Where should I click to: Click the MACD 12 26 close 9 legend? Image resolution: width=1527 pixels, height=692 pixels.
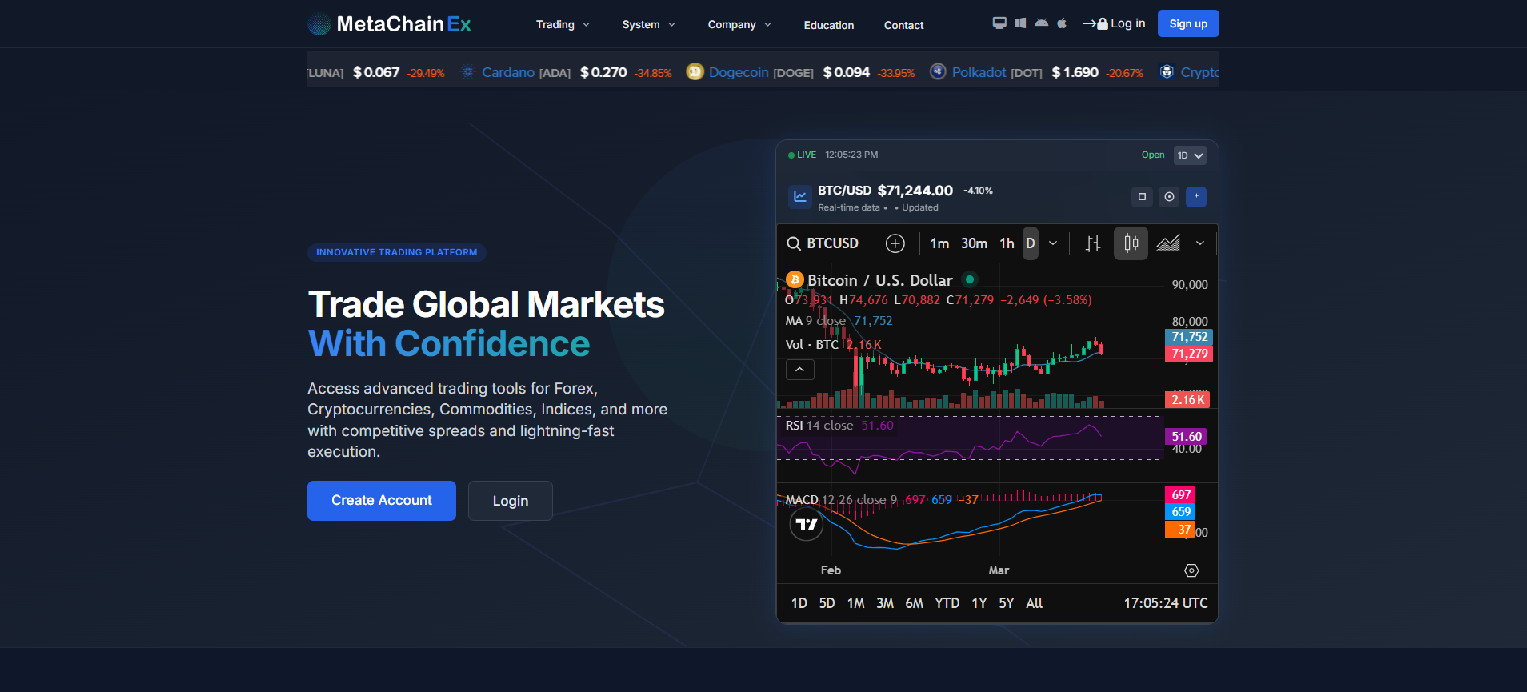841,499
